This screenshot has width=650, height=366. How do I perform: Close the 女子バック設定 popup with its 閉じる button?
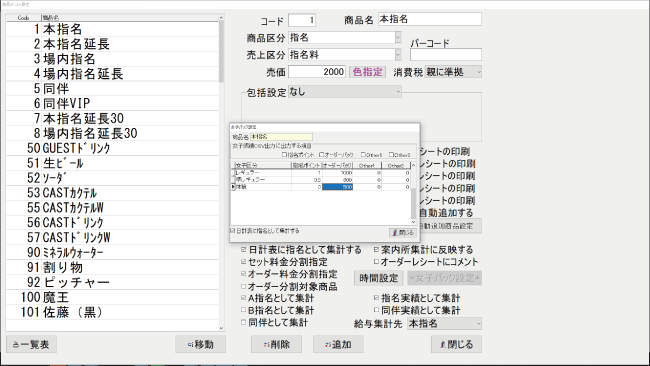coord(403,233)
